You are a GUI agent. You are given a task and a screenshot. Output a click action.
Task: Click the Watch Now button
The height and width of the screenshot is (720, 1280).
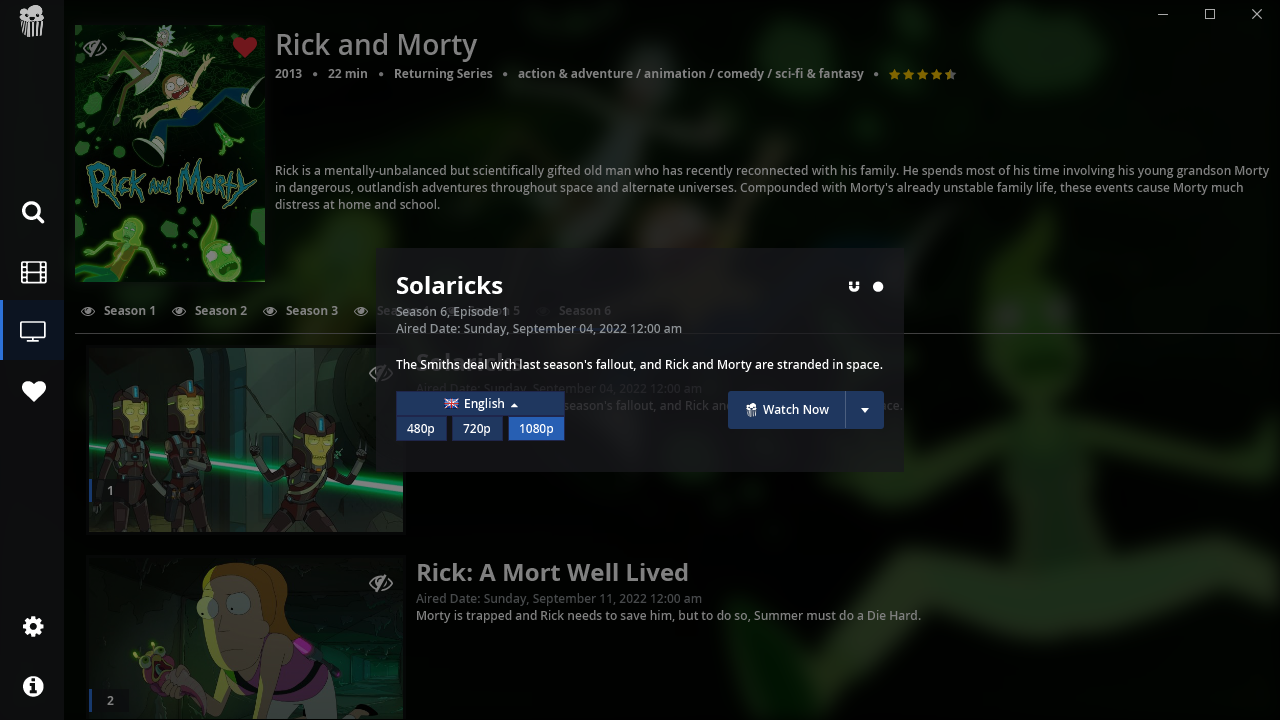(787, 410)
